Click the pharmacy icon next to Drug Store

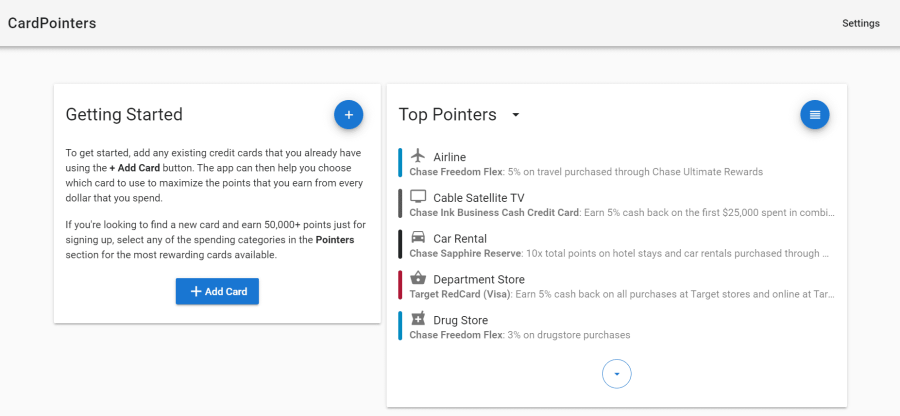coord(418,319)
